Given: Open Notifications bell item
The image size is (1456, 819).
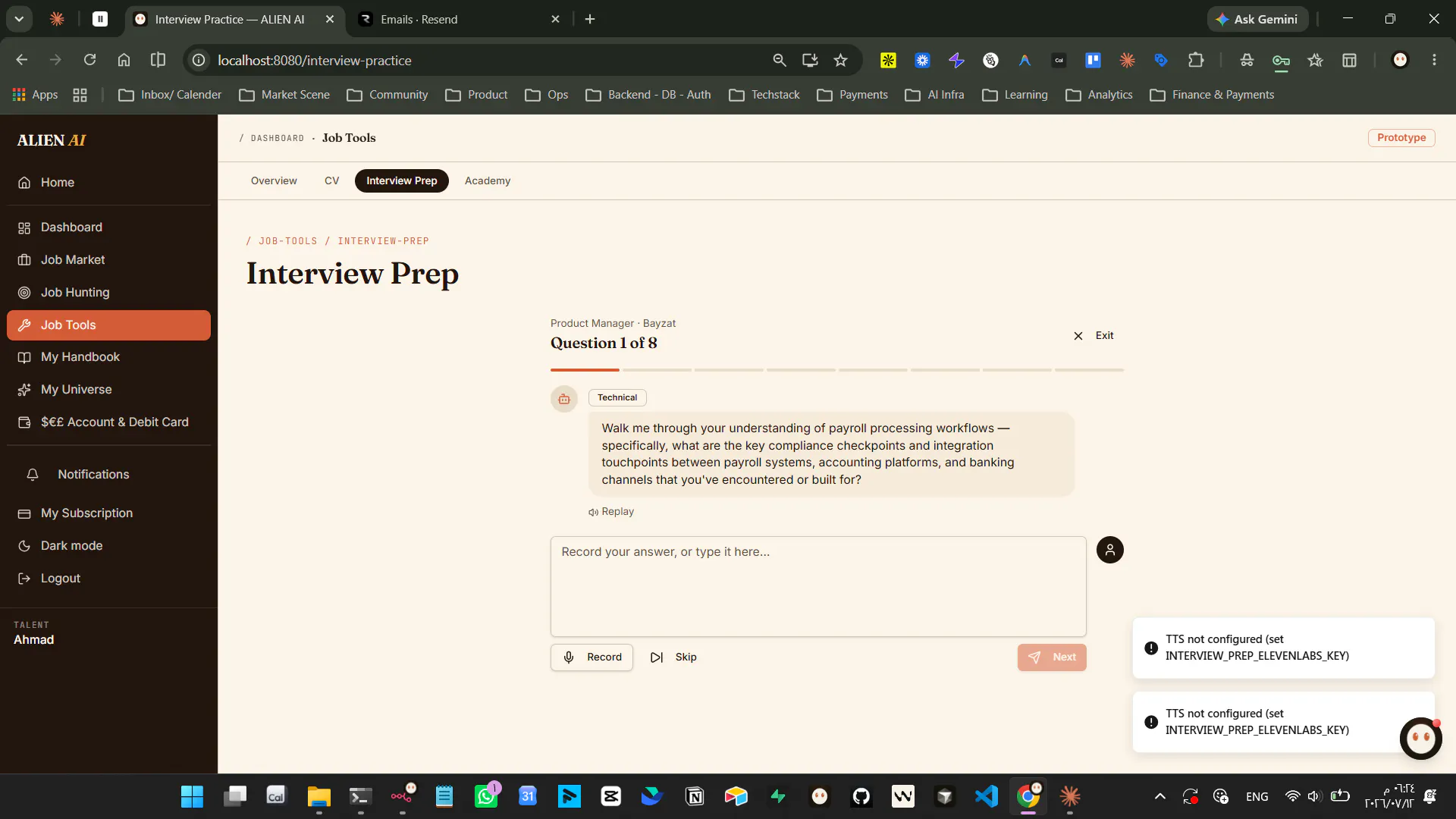Looking at the screenshot, I should (108, 475).
